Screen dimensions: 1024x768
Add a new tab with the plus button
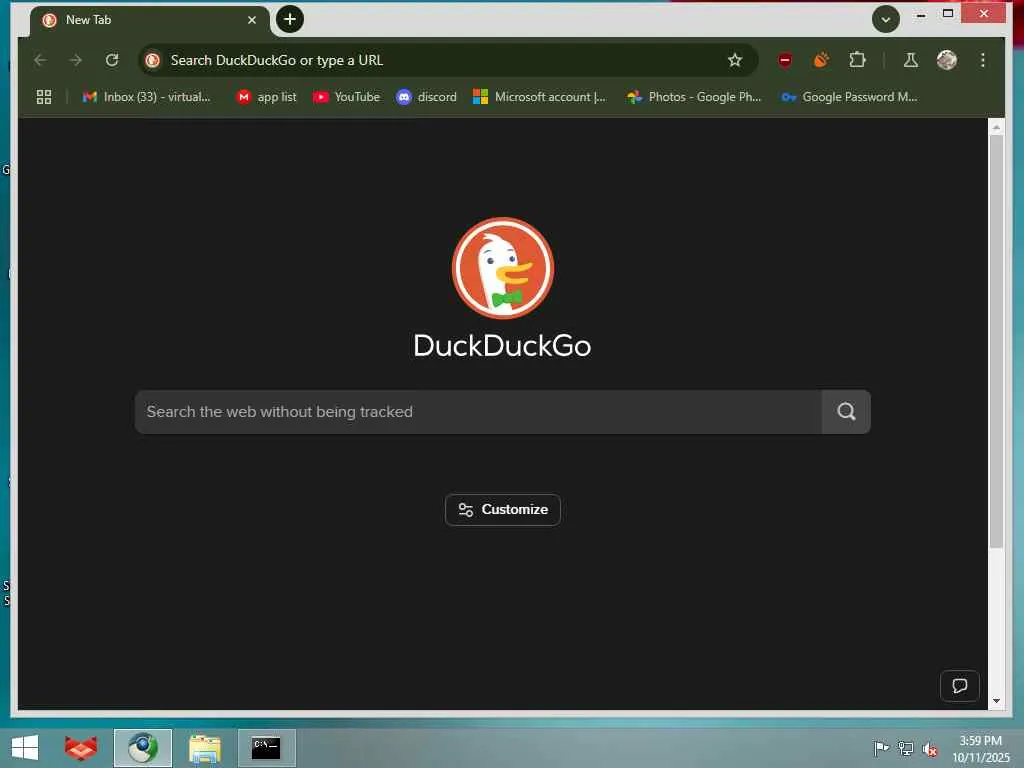(290, 19)
